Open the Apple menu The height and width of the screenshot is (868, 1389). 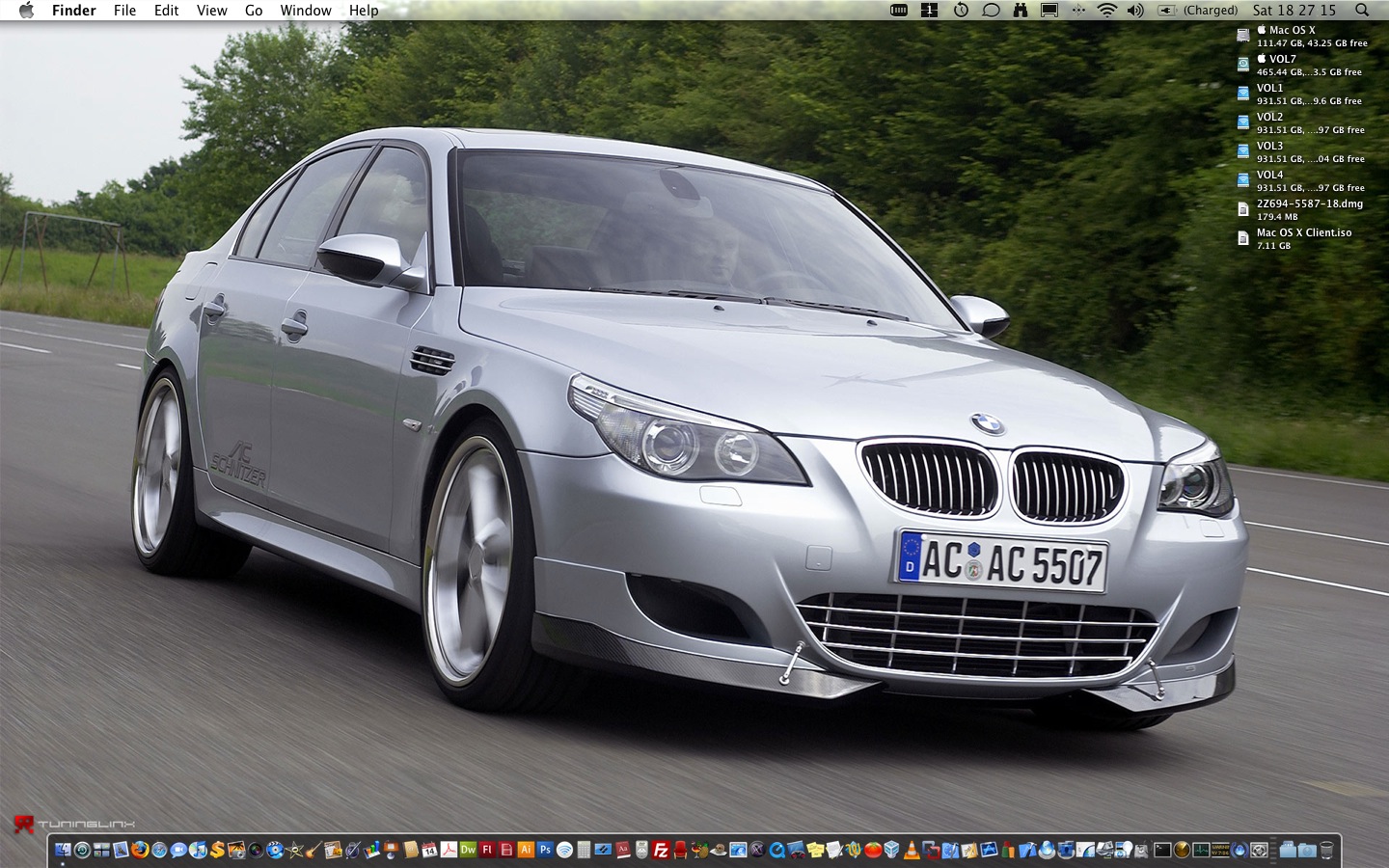pos(26,11)
